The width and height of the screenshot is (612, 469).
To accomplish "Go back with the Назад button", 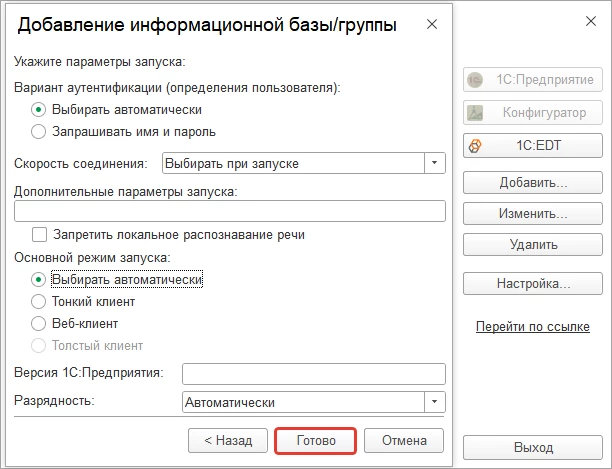I will (x=228, y=441).
